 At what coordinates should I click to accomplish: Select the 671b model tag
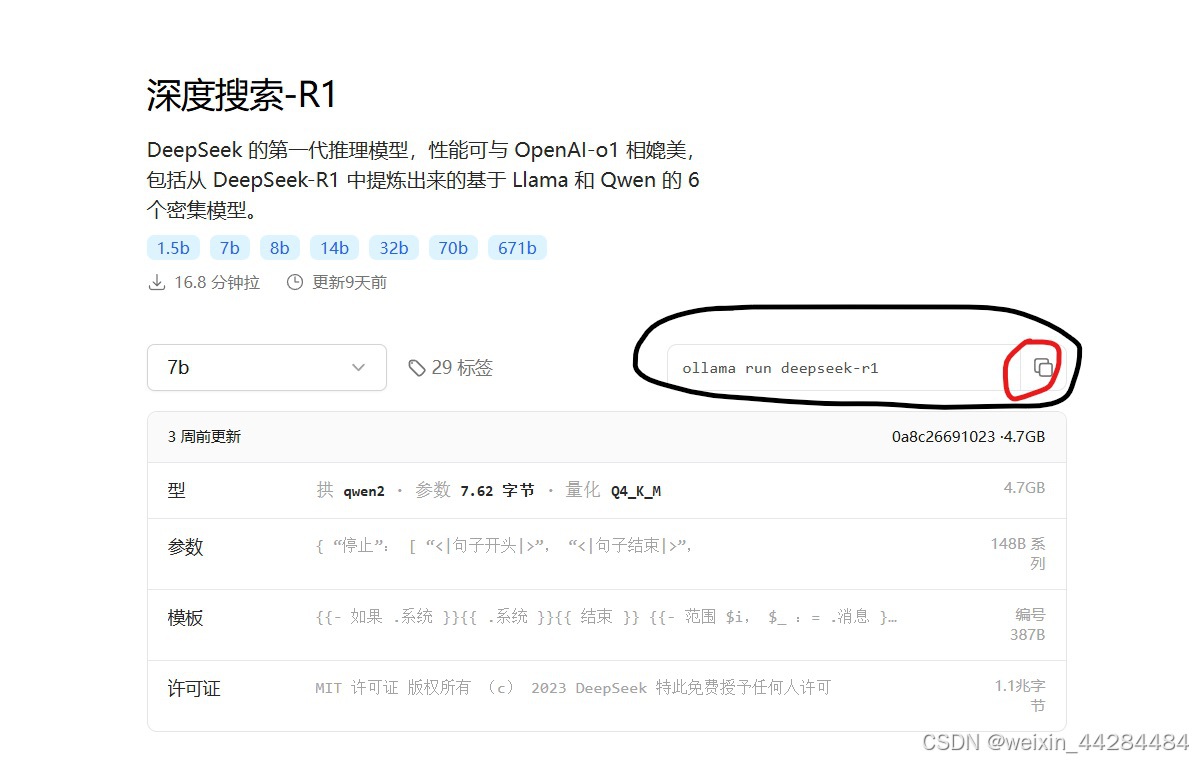[x=517, y=247]
